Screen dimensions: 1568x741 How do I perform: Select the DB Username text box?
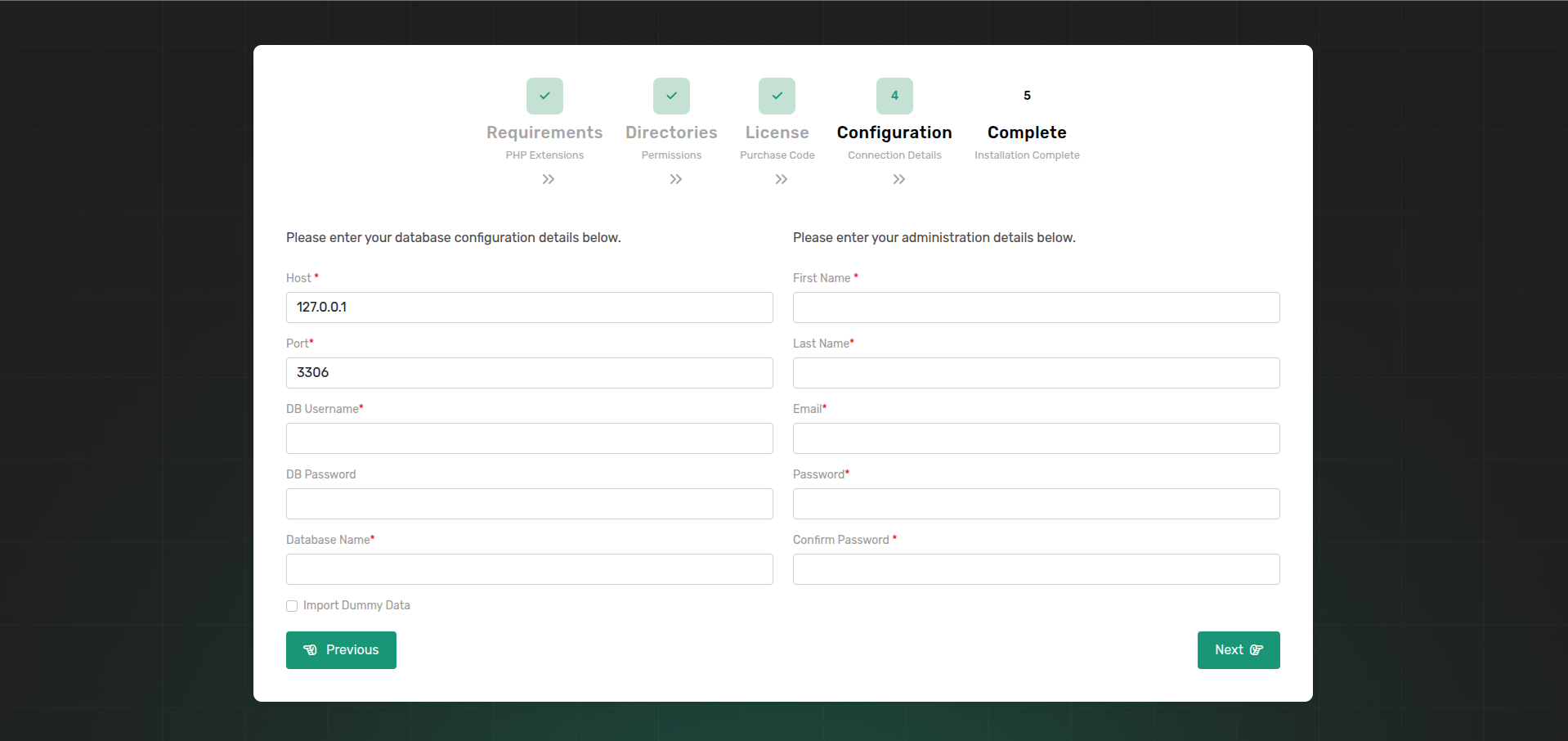pos(529,438)
